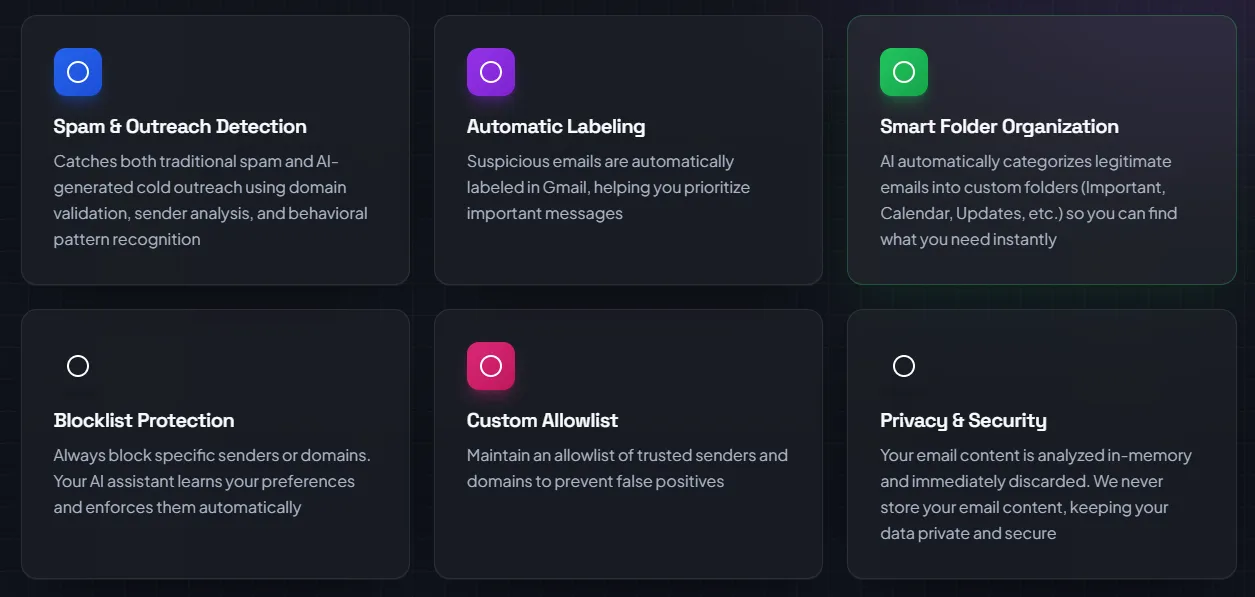Click the Custom Allowlist title
This screenshot has width=1255, height=597.
(543, 421)
